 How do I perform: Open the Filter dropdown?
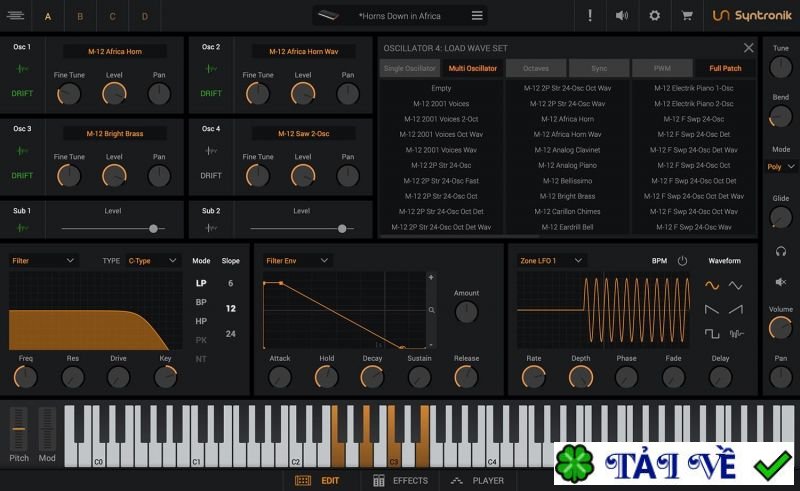coord(43,261)
